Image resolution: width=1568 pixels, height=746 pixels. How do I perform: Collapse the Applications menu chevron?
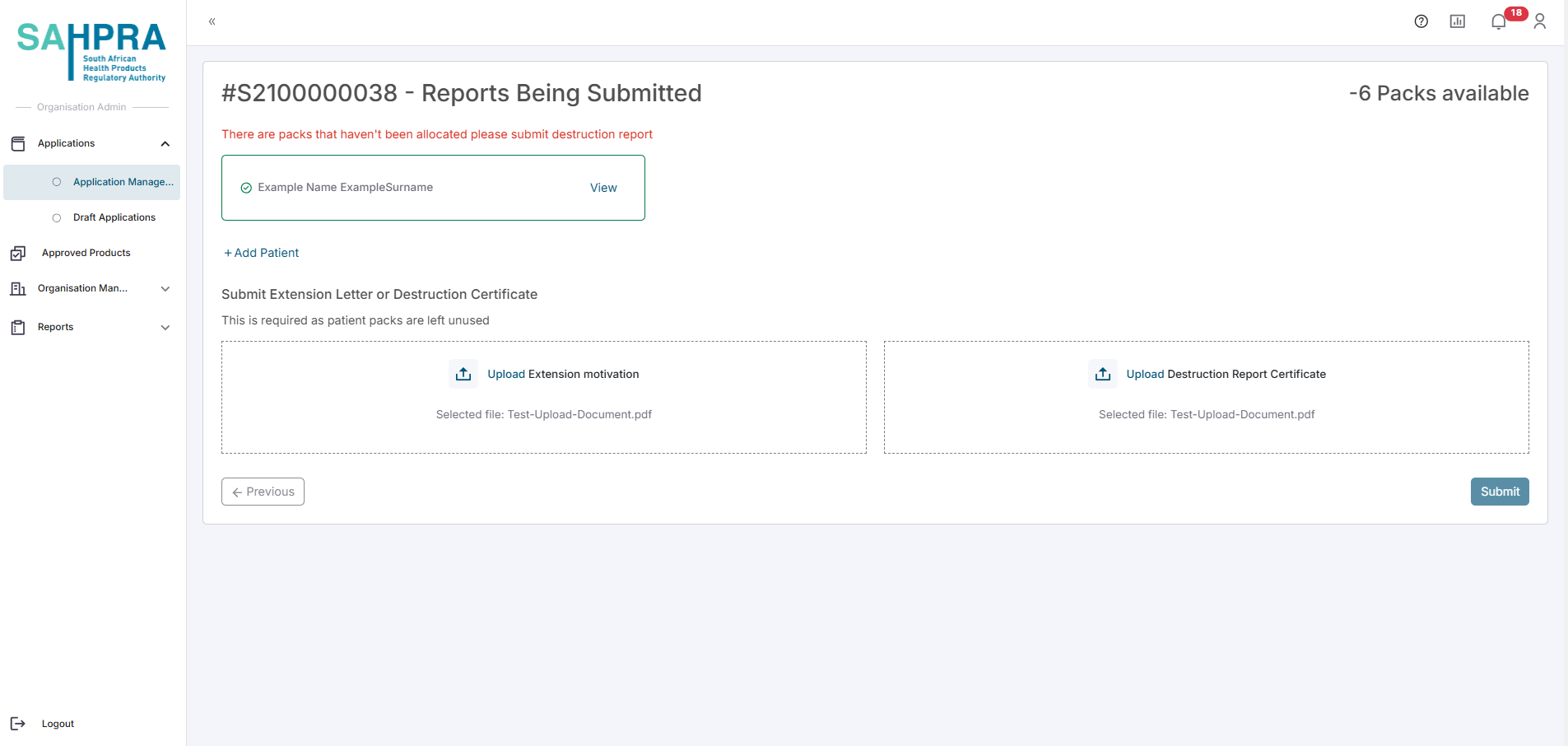[x=165, y=144]
